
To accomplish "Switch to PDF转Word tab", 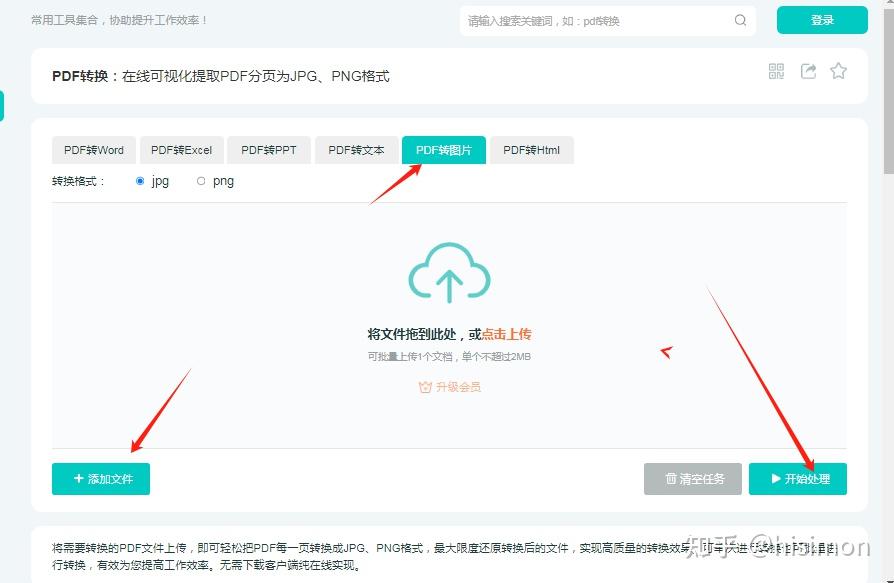I will pos(94,150).
